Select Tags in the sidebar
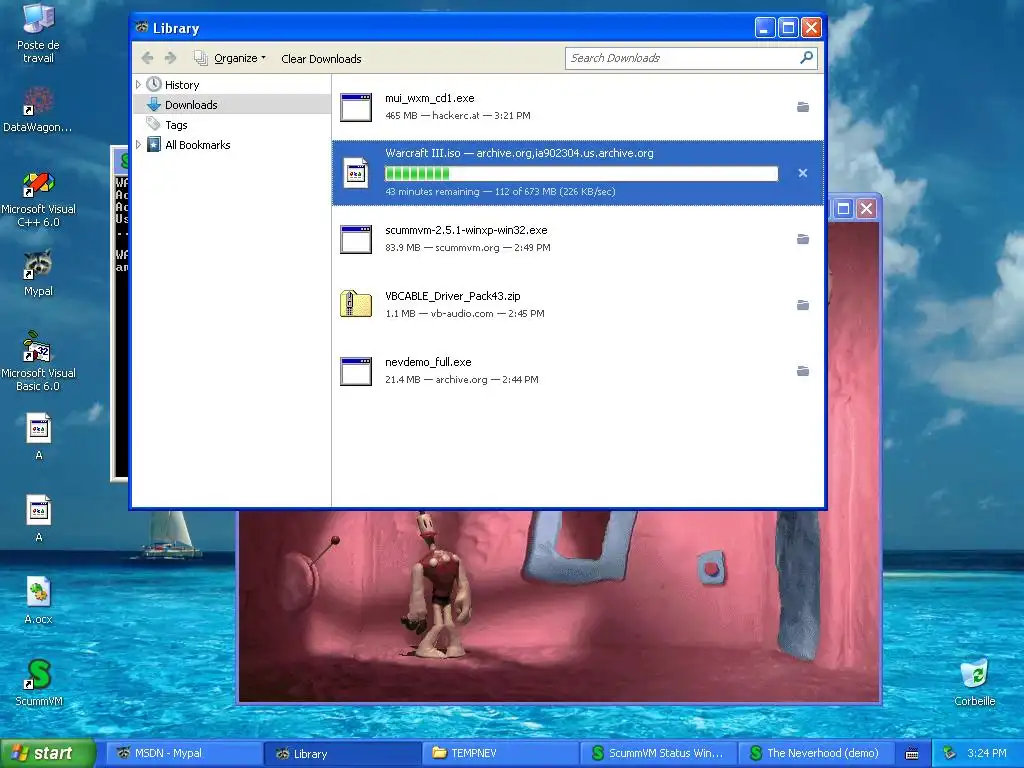The height and width of the screenshot is (768, 1024). 176,125
